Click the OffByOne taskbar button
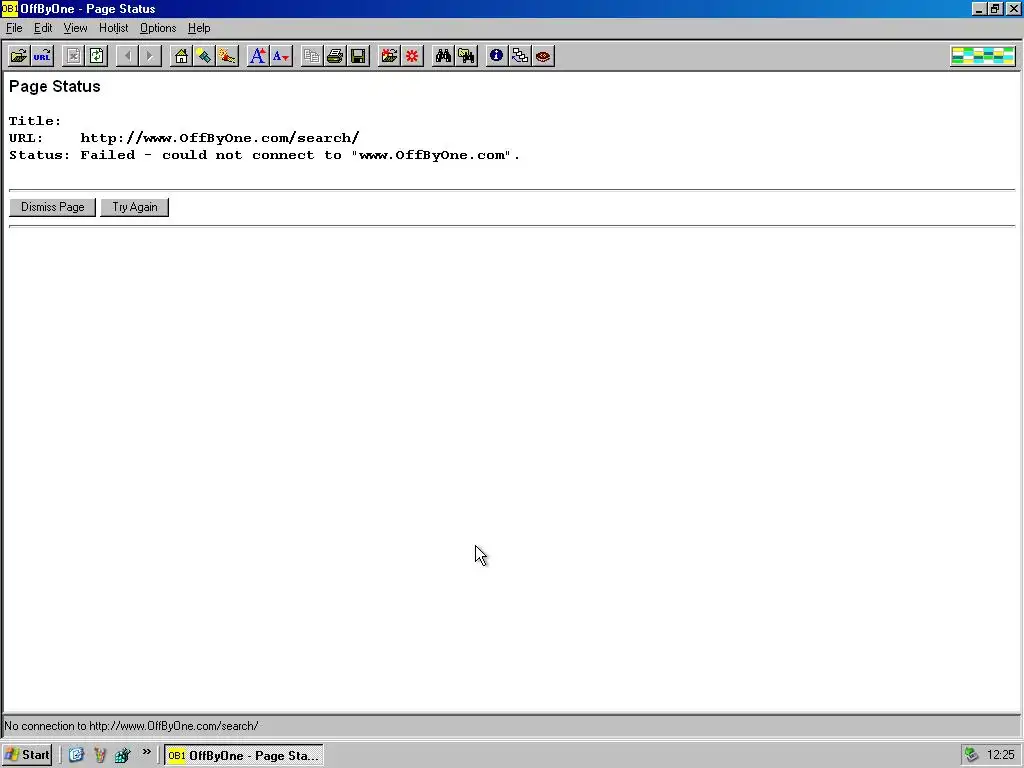This screenshot has height=768, width=1024. coord(244,755)
